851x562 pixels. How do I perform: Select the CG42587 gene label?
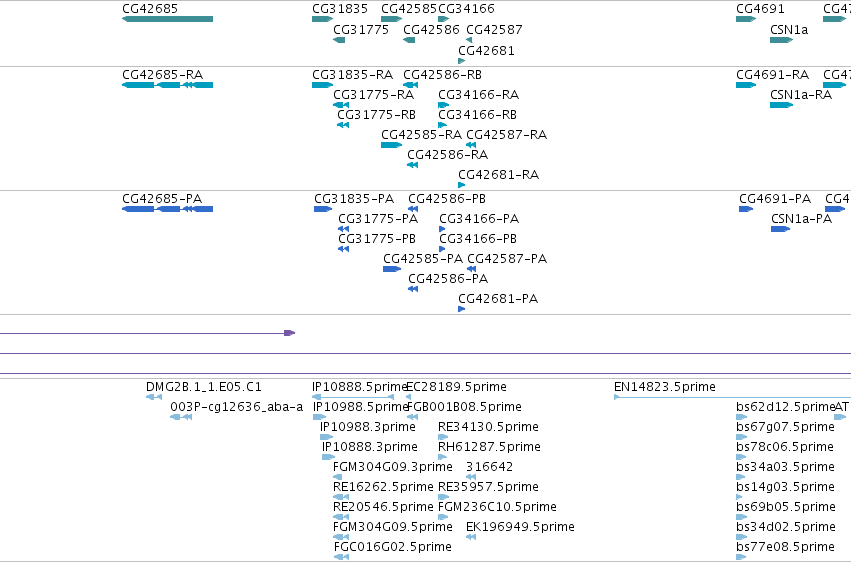click(x=494, y=30)
